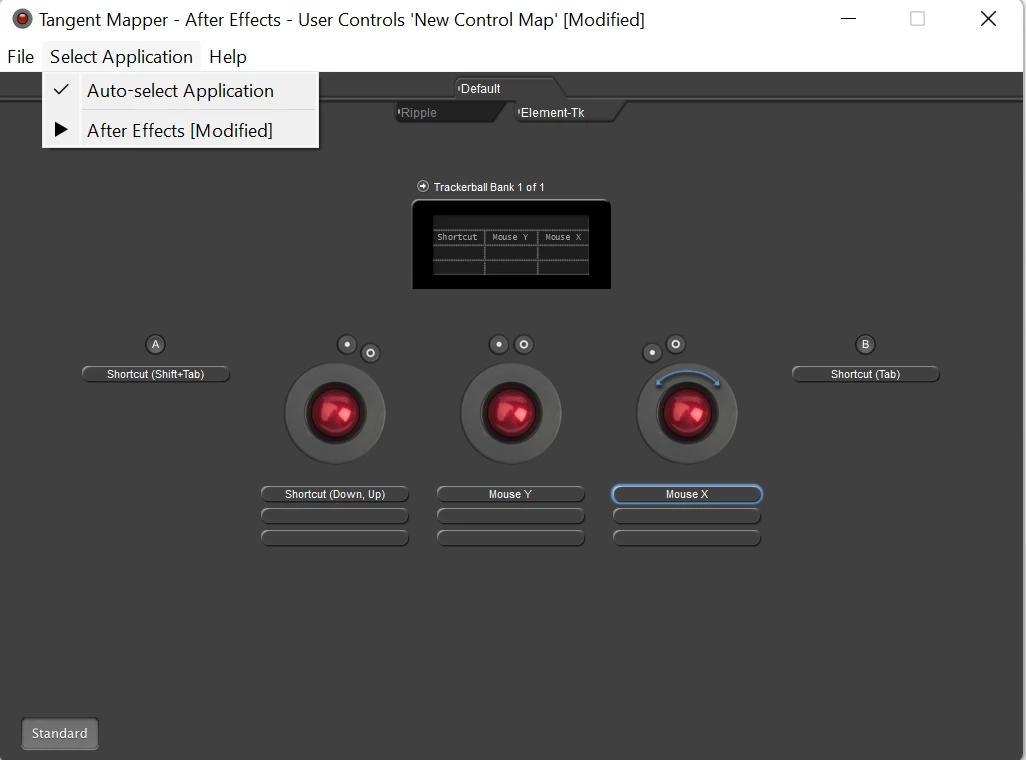Click dot button above middle trackerball
Image resolution: width=1026 pixels, height=760 pixels.
[x=499, y=344]
